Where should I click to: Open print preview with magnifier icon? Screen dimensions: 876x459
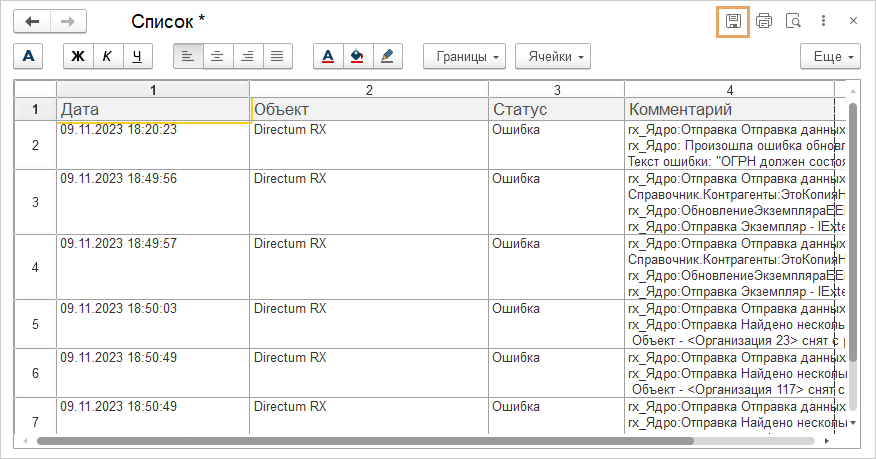793,21
